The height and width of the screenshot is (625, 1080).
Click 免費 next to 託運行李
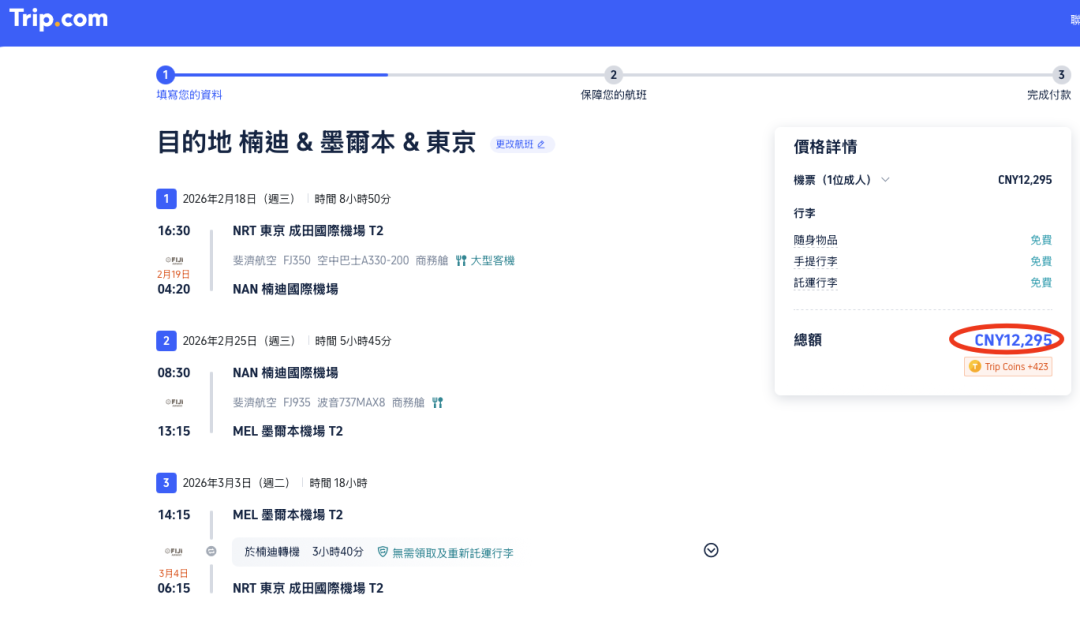1041,283
